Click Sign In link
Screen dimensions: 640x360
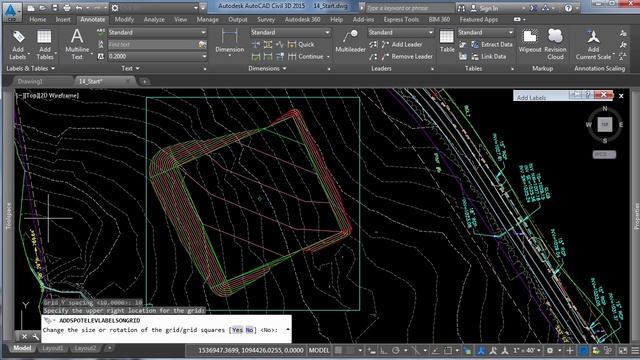(x=489, y=8)
